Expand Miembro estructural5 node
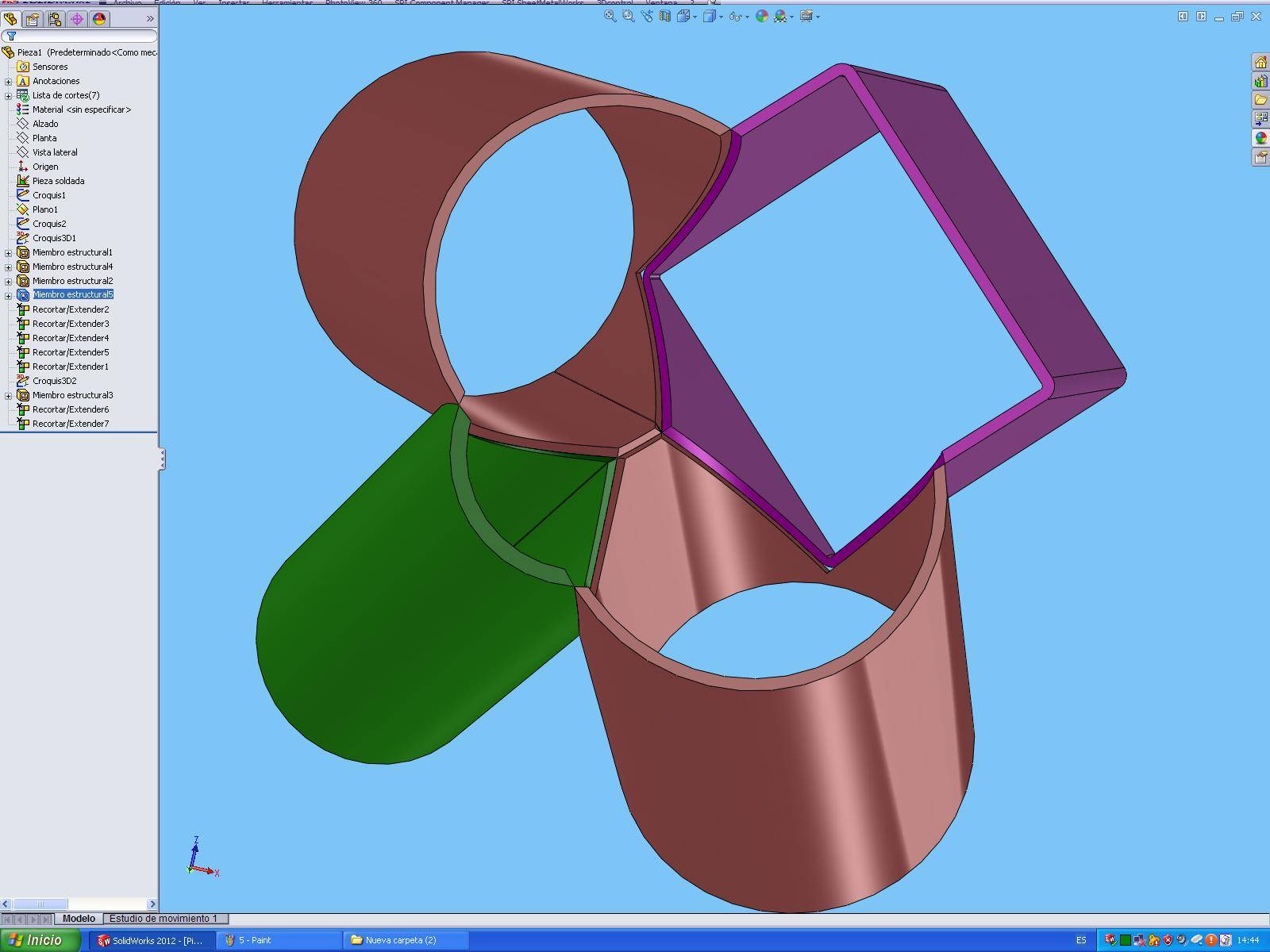The width and height of the screenshot is (1270, 952). (8, 295)
